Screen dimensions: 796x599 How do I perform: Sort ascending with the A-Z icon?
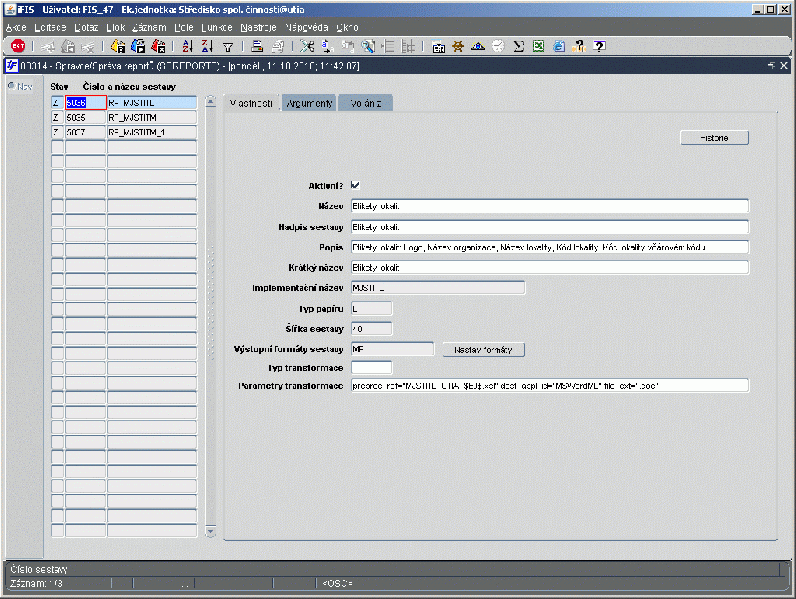click(x=187, y=46)
